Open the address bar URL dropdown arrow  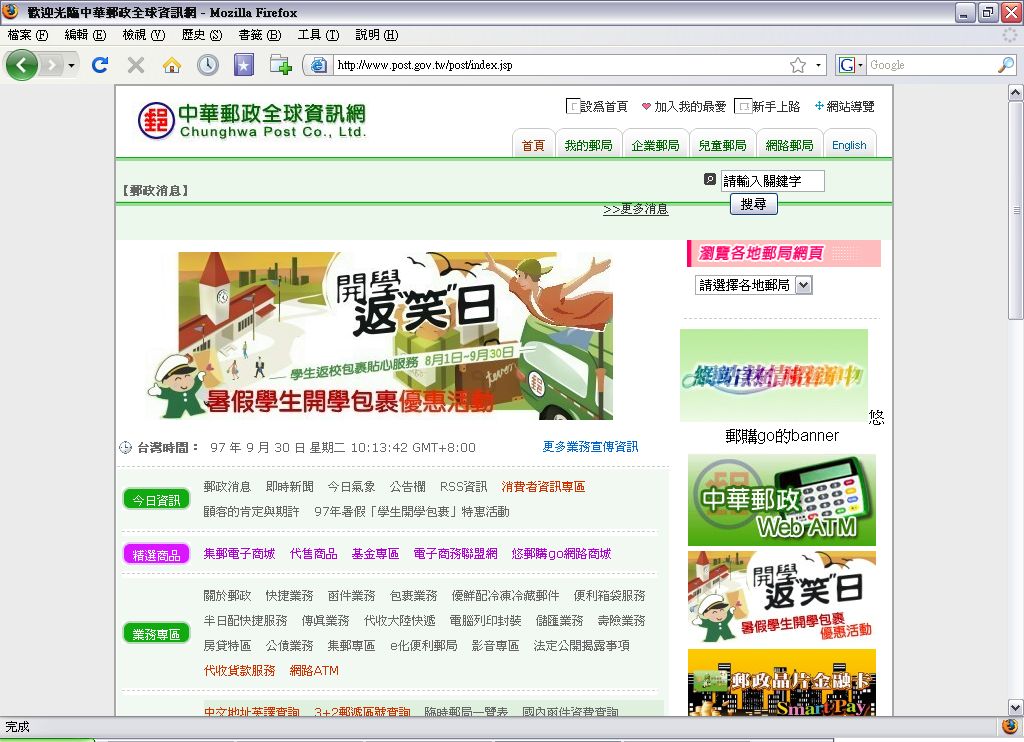pos(818,65)
